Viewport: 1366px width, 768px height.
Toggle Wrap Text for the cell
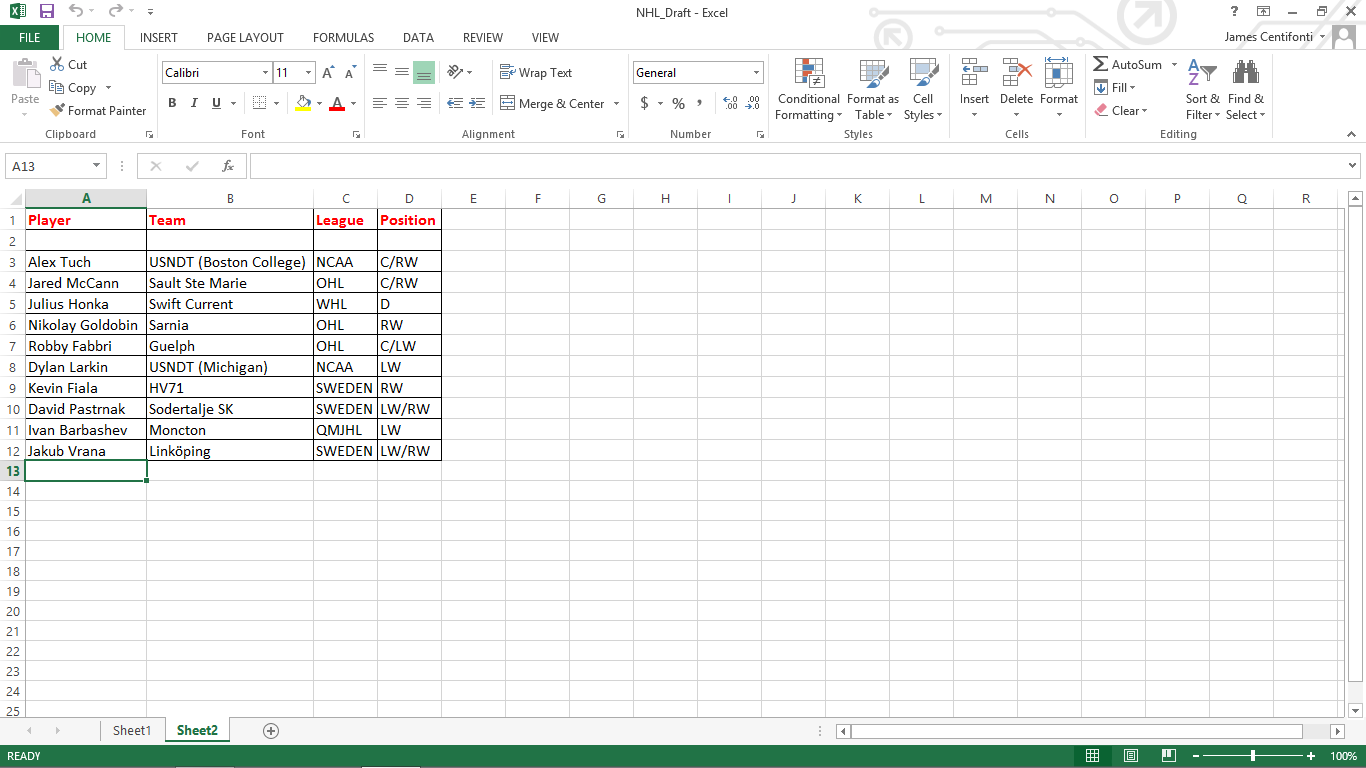coord(536,72)
